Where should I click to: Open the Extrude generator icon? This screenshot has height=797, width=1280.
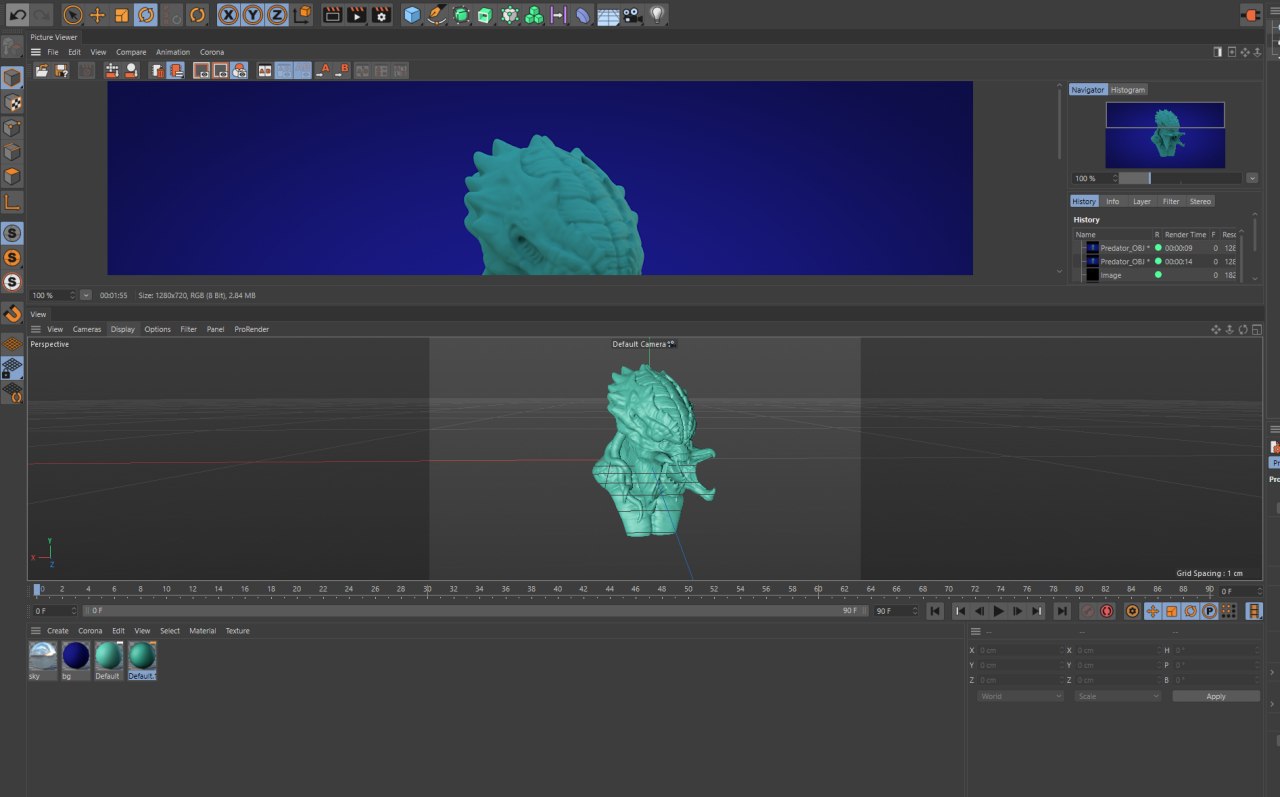(485, 15)
